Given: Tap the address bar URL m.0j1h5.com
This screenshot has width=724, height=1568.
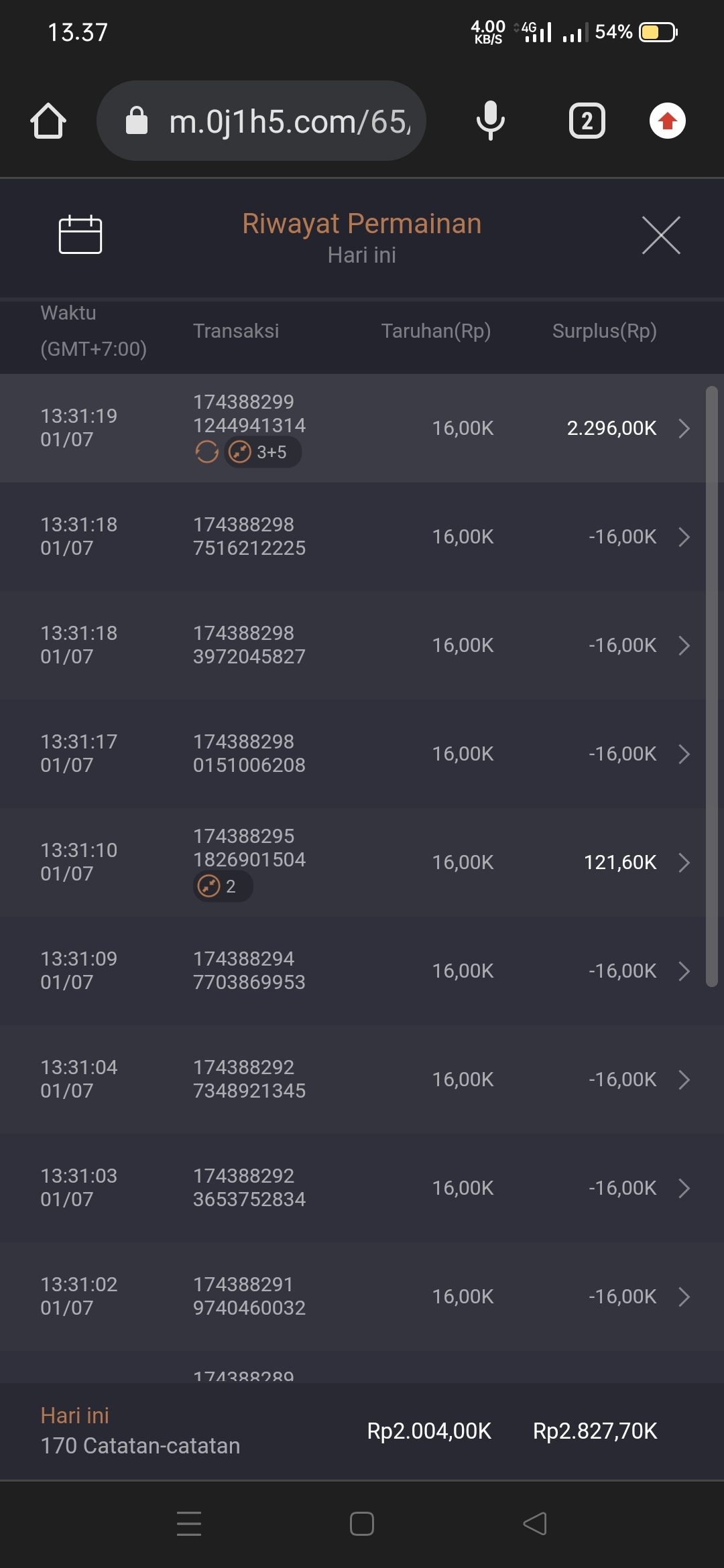Looking at the screenshot, I should [x=288, y=121].
